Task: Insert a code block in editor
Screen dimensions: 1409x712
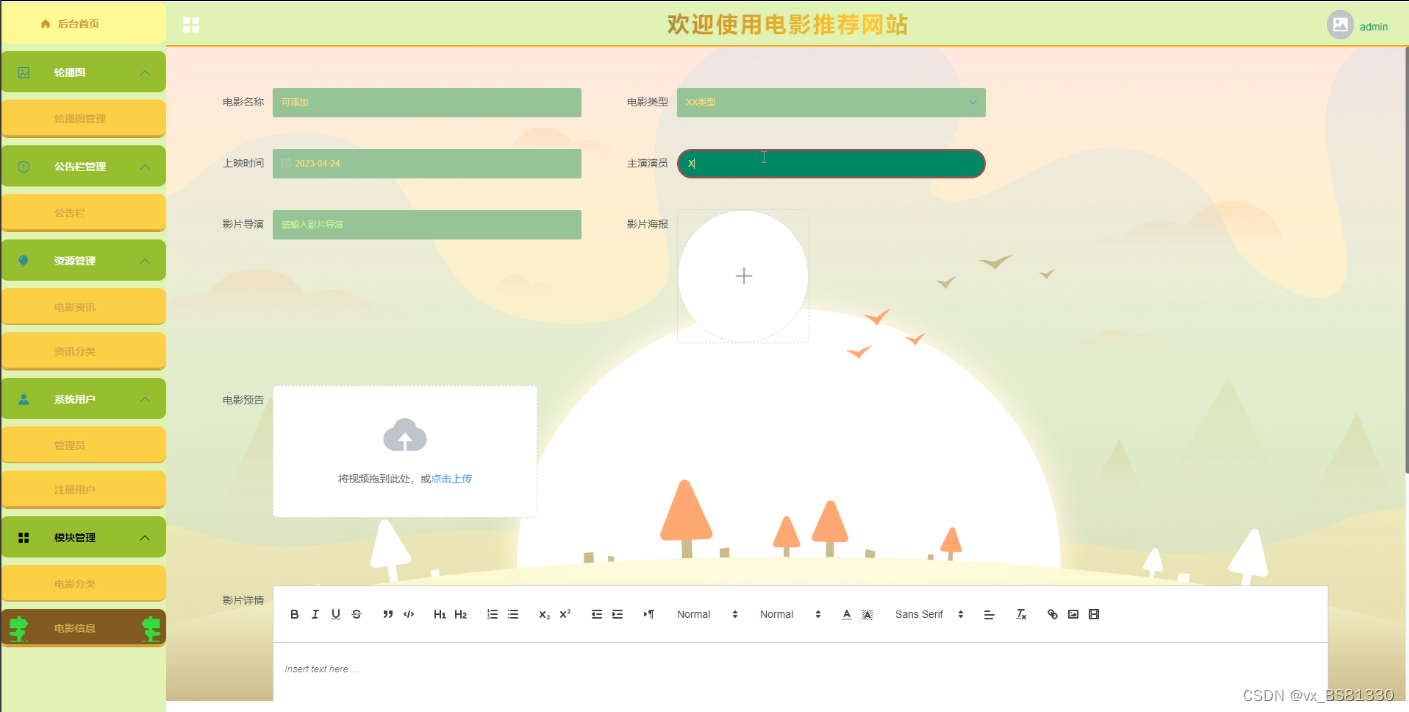Action: pyautogui.click(x=409, y=614)
